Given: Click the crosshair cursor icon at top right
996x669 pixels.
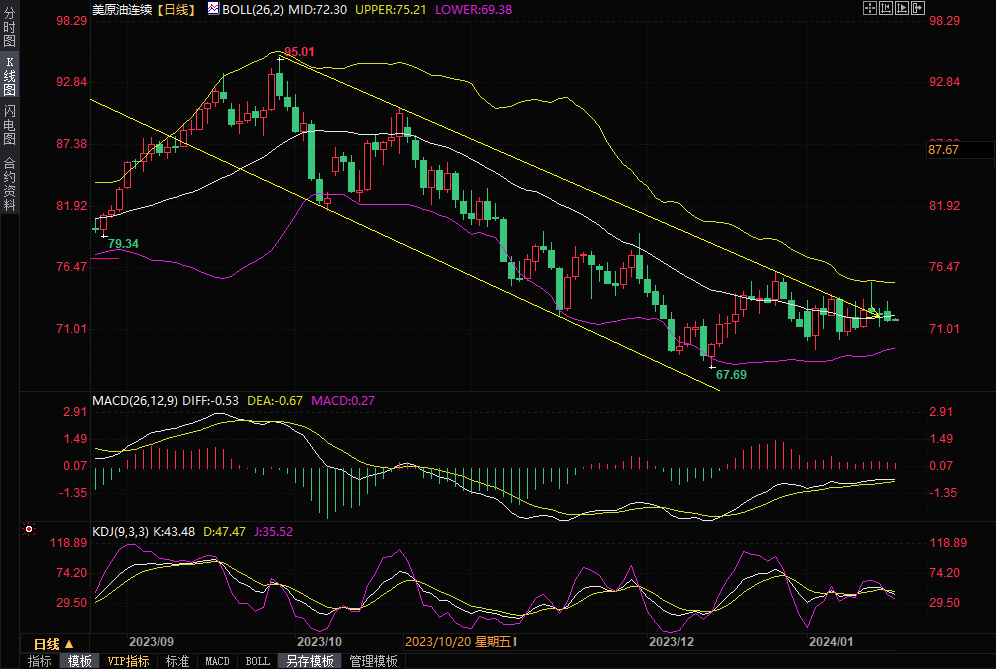Looking at the screenshot, I should pos(868,8).
